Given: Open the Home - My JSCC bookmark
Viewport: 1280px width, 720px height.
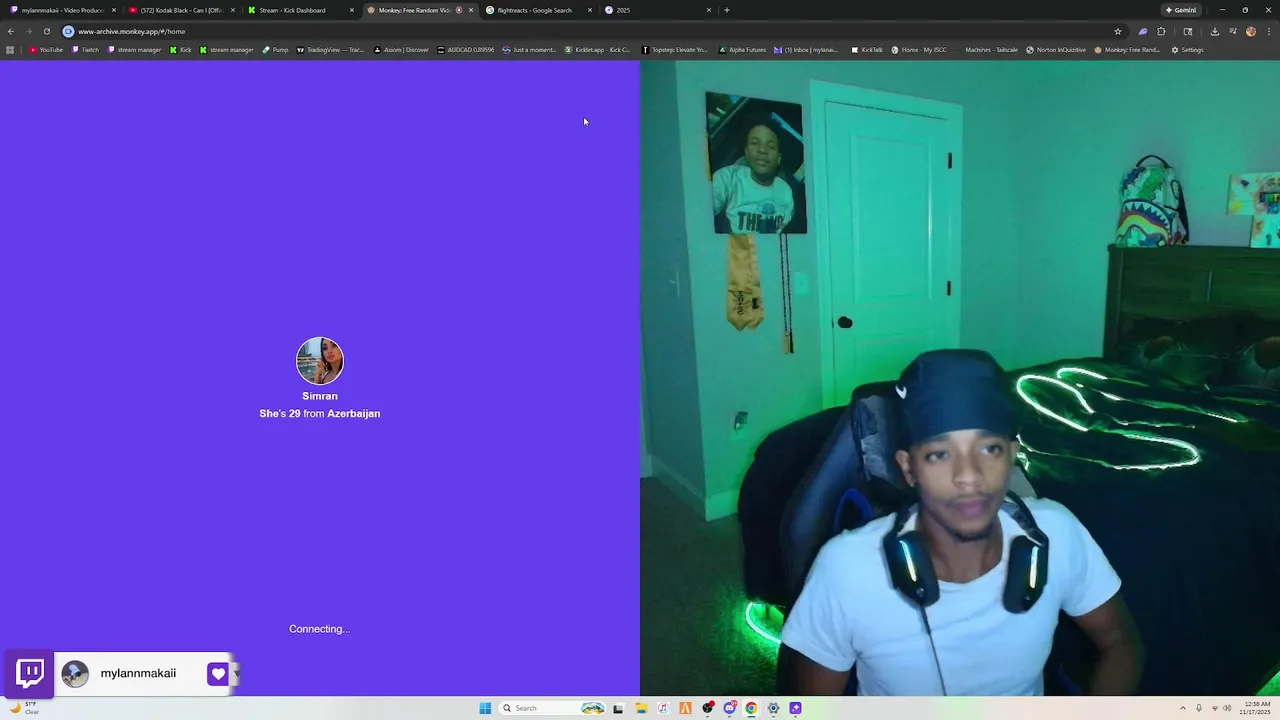Looking at the screenshot, I should [919, 50].
